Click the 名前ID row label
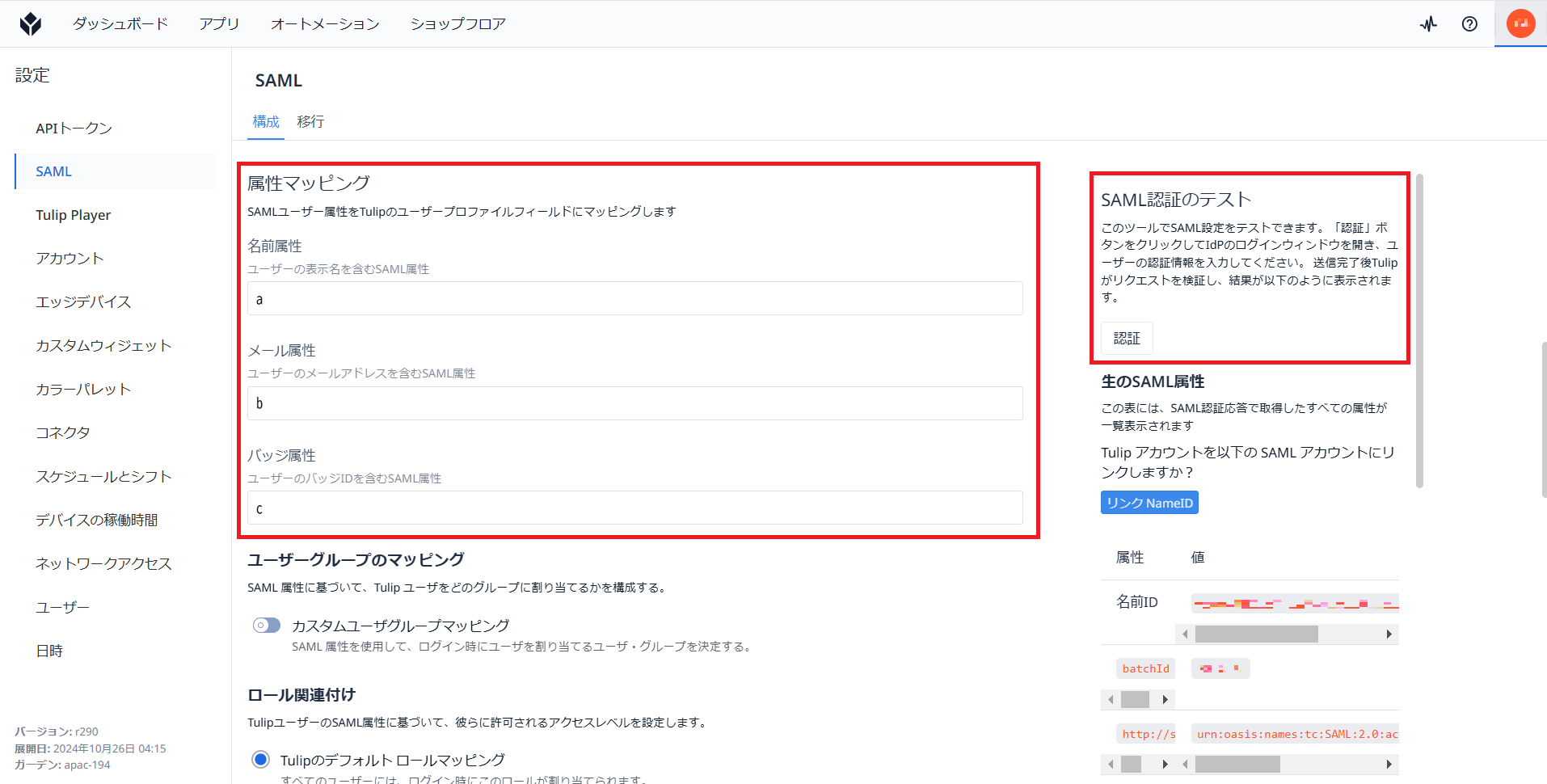This screenshot has height=784, width=1547. (x=1136, y=602)
